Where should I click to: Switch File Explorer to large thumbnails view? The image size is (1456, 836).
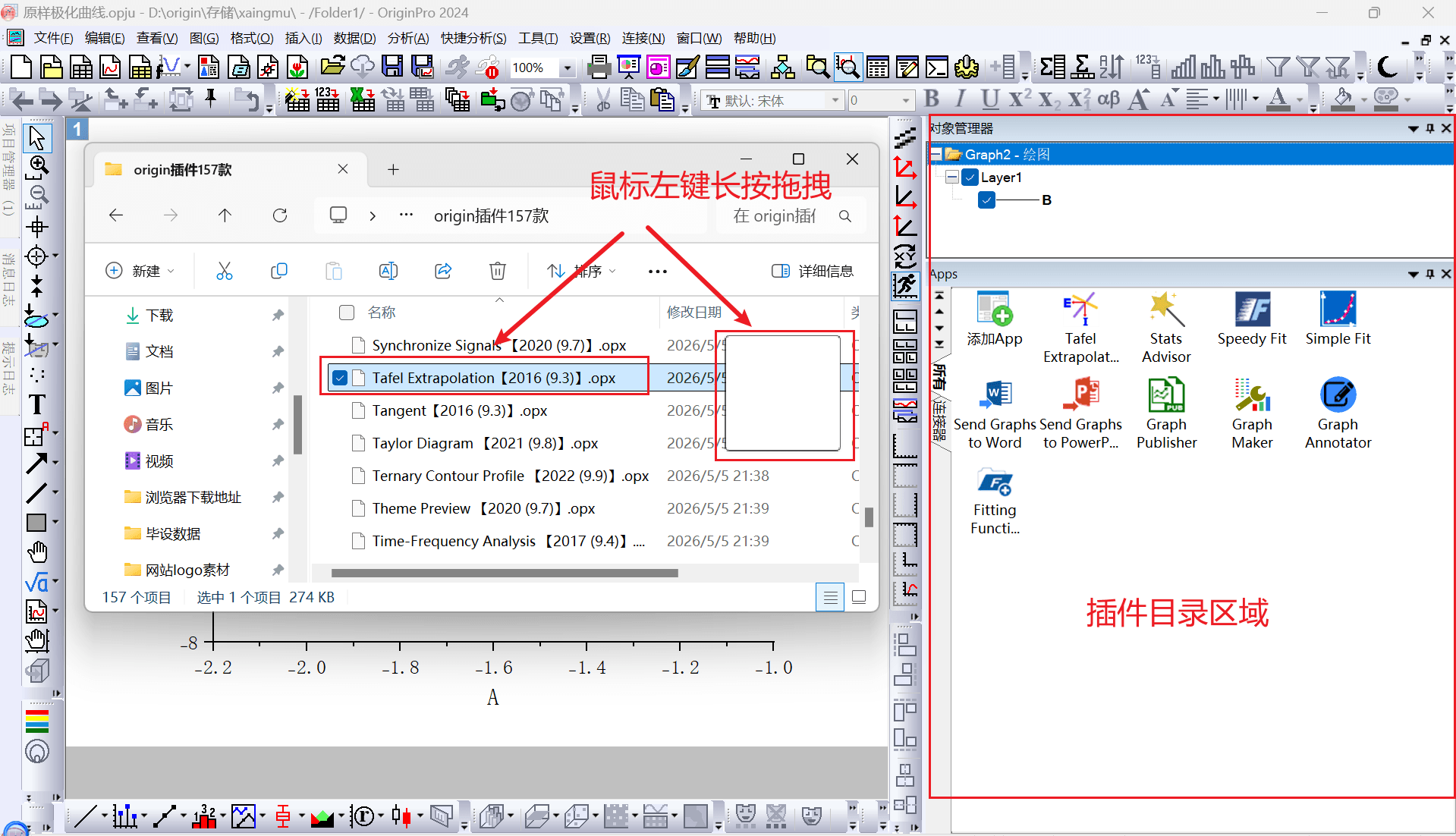(859, 597)
